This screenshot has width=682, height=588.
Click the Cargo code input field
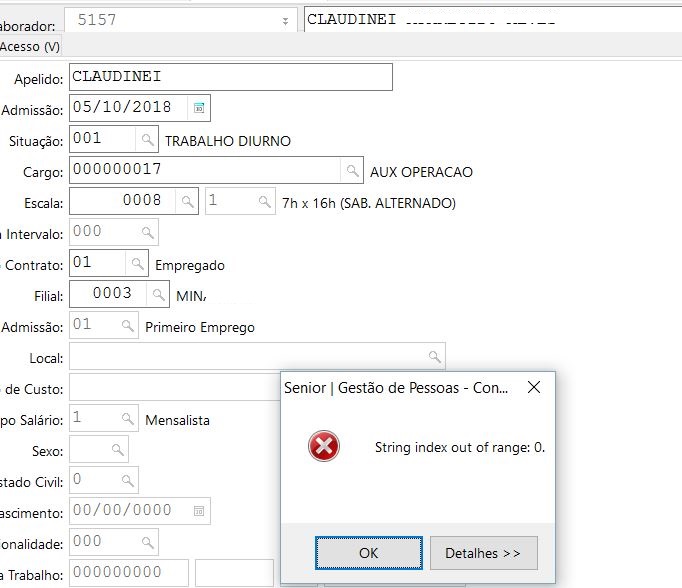(204, 171)
